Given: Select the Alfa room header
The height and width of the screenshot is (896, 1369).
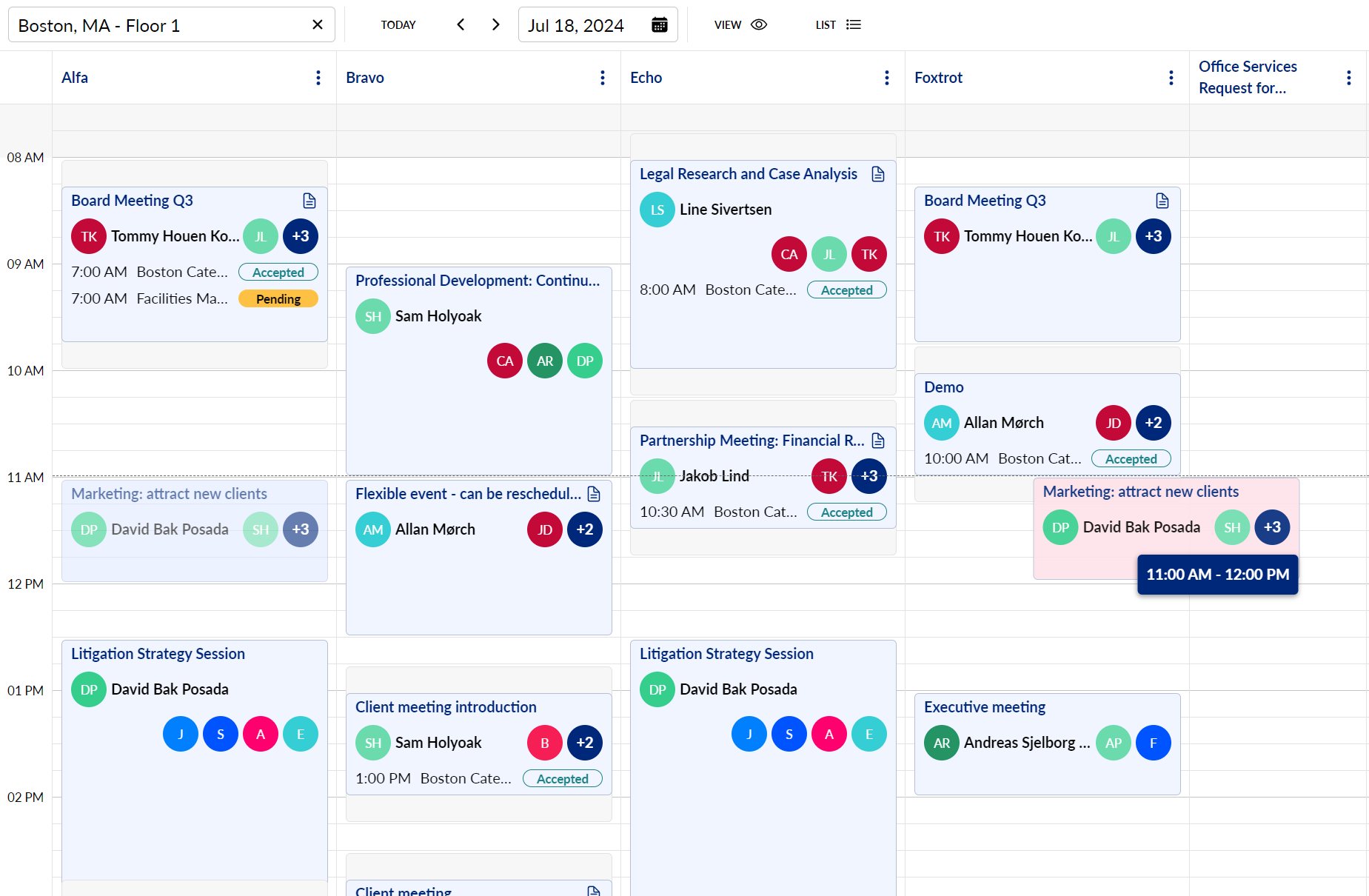Looking at the screenshot, I should pyautogui.click(x=75, y=78).
